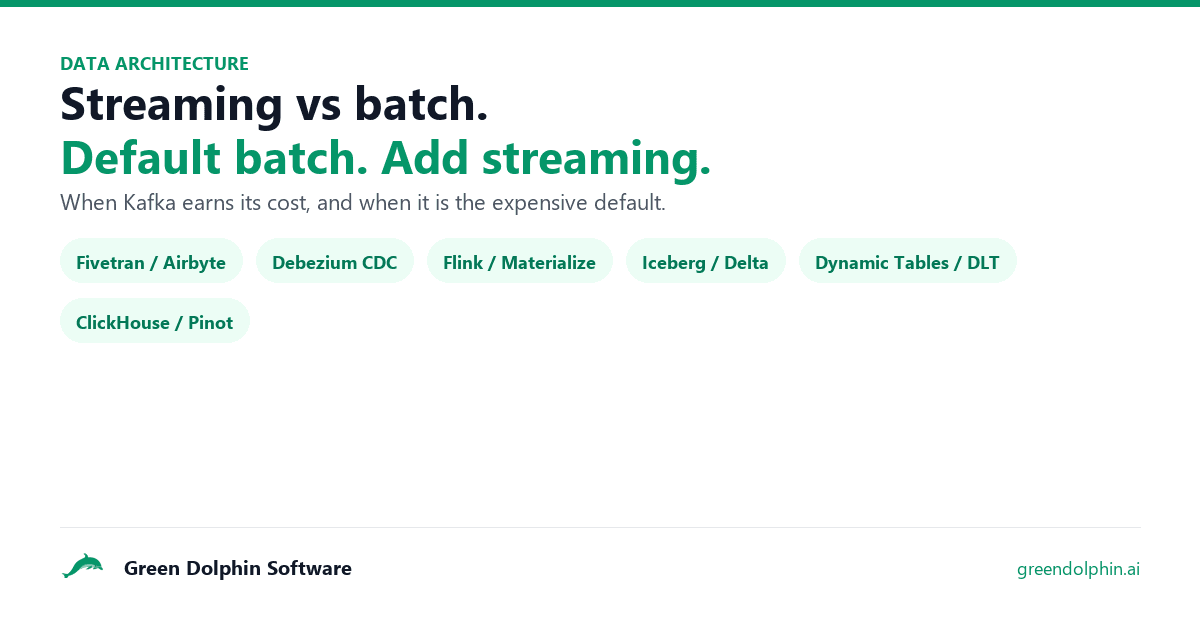Viewport: 1200px width, 627px height.
Task: Click the 'Streaming vs batch.' headline
Action: [274, 105]
